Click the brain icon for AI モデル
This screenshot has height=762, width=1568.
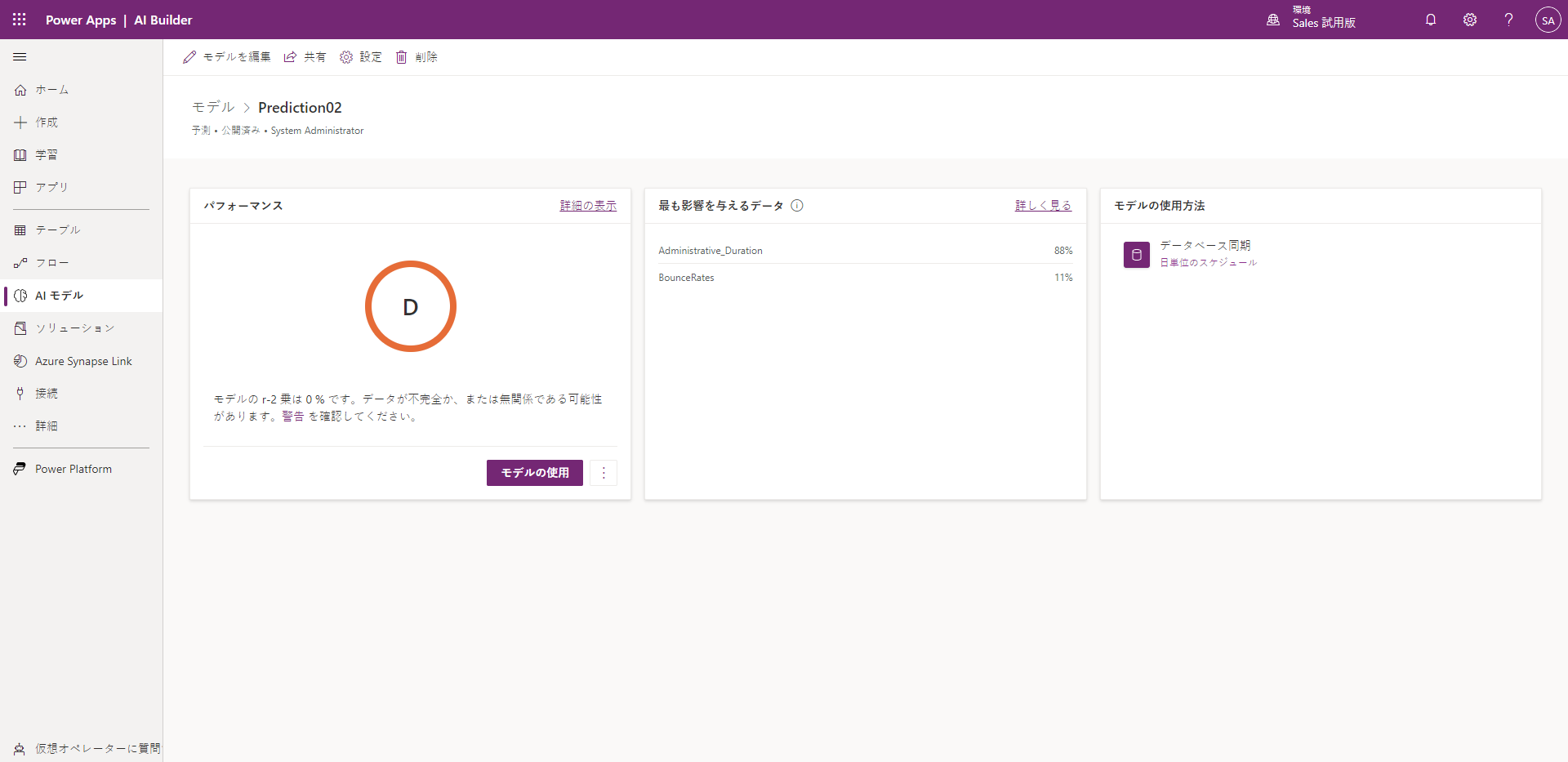pyautogui.click(x=20, y=296)
